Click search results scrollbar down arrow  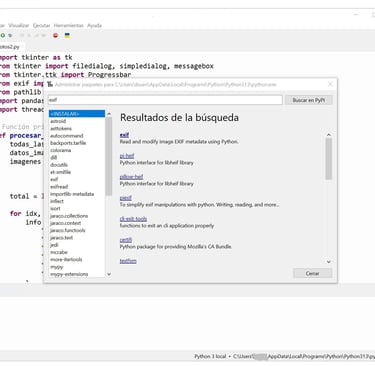pos(329,262)
